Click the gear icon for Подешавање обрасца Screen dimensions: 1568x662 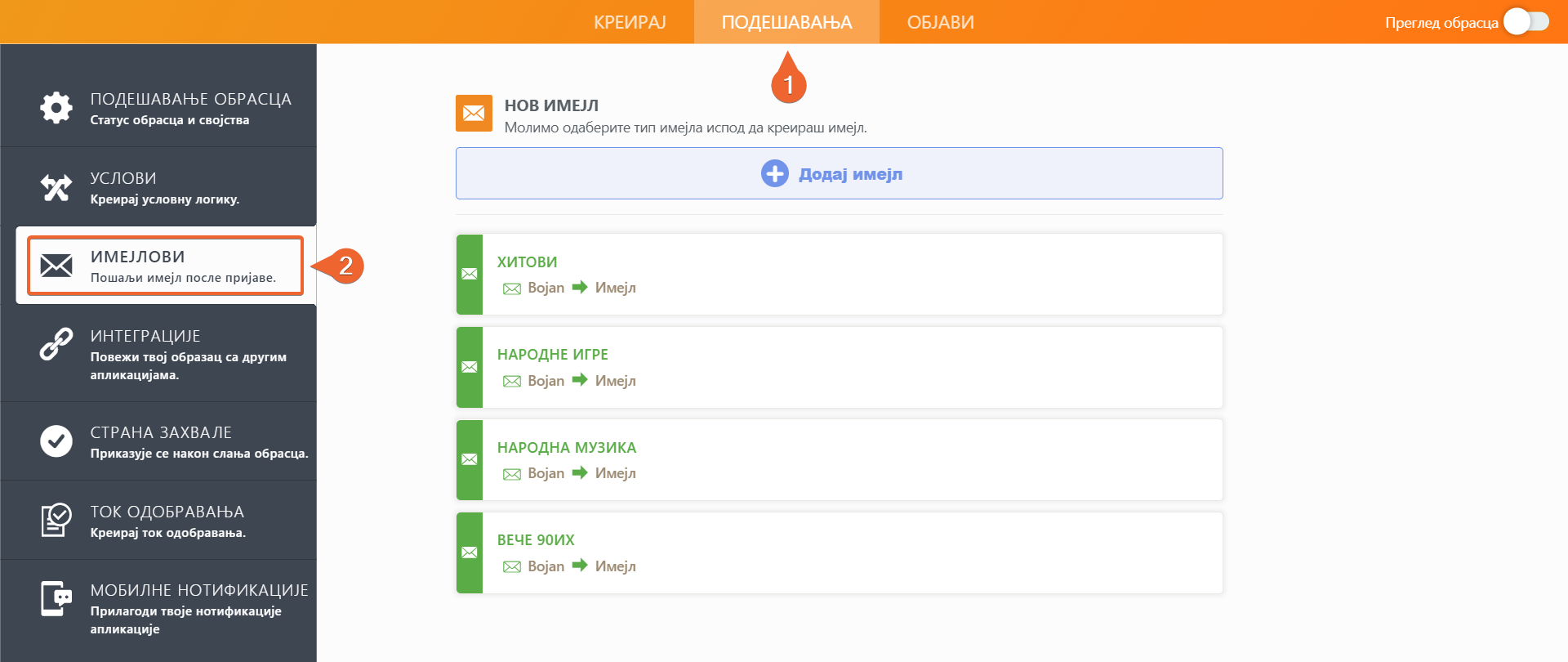(56, 108)
